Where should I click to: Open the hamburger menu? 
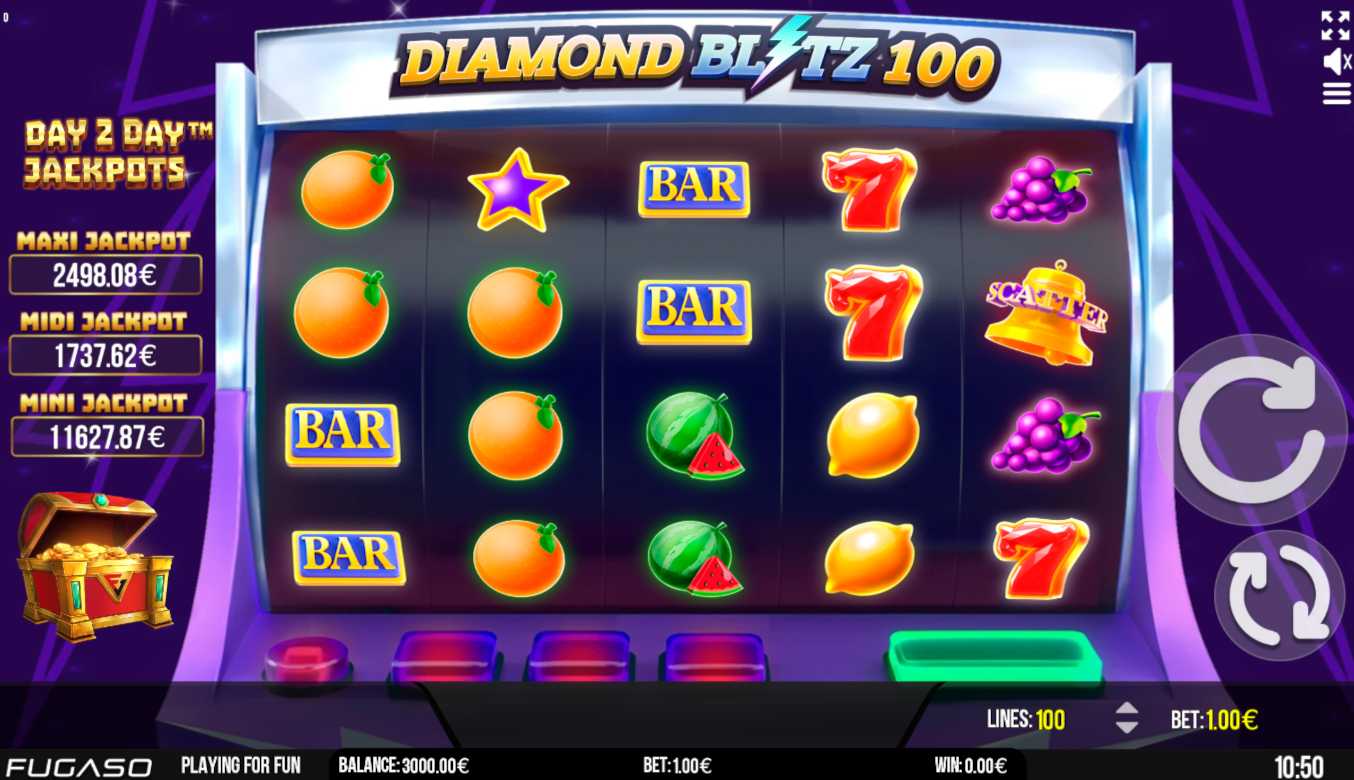(x=1336, y=94)
